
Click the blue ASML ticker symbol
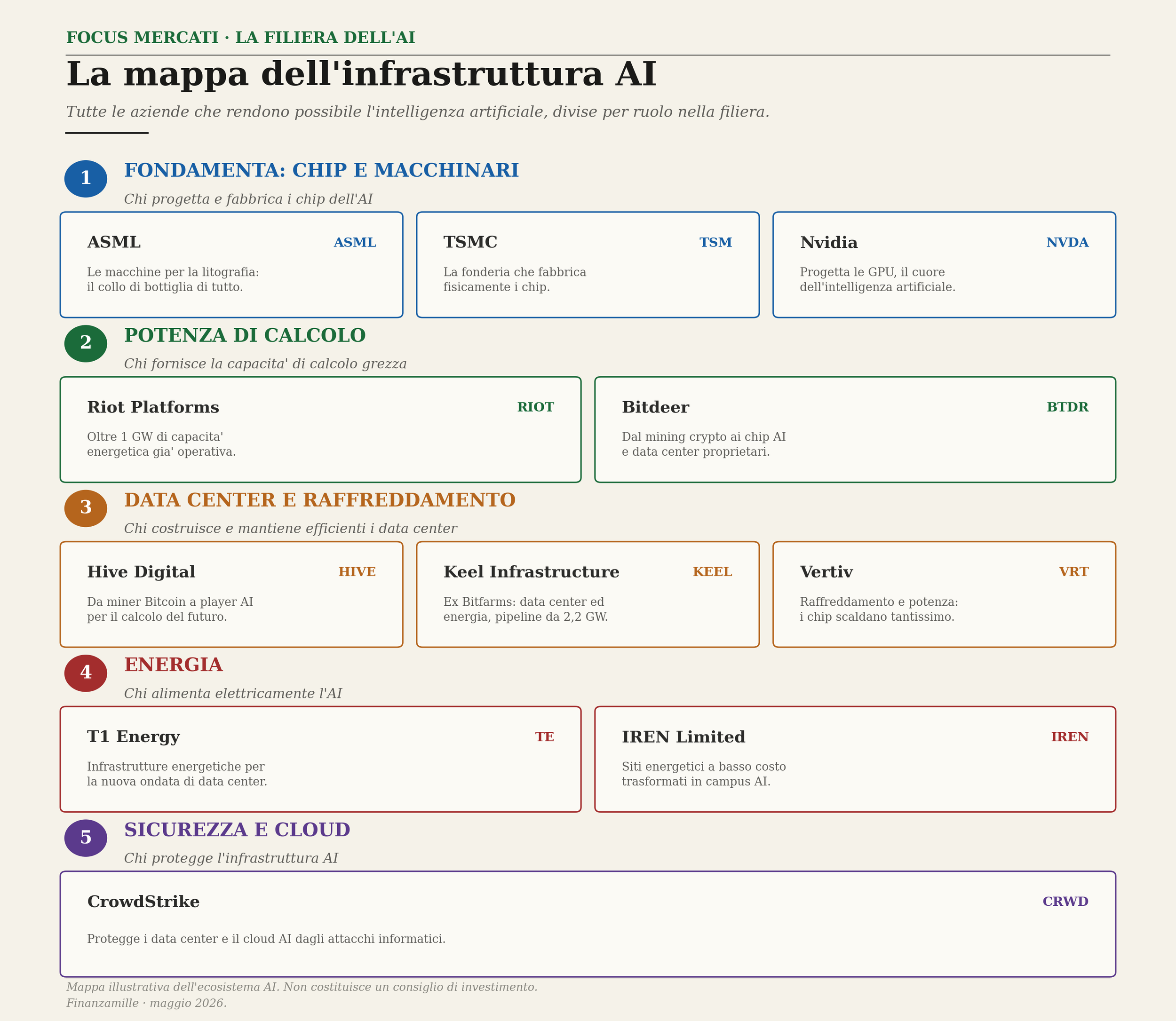click(354, 243)
